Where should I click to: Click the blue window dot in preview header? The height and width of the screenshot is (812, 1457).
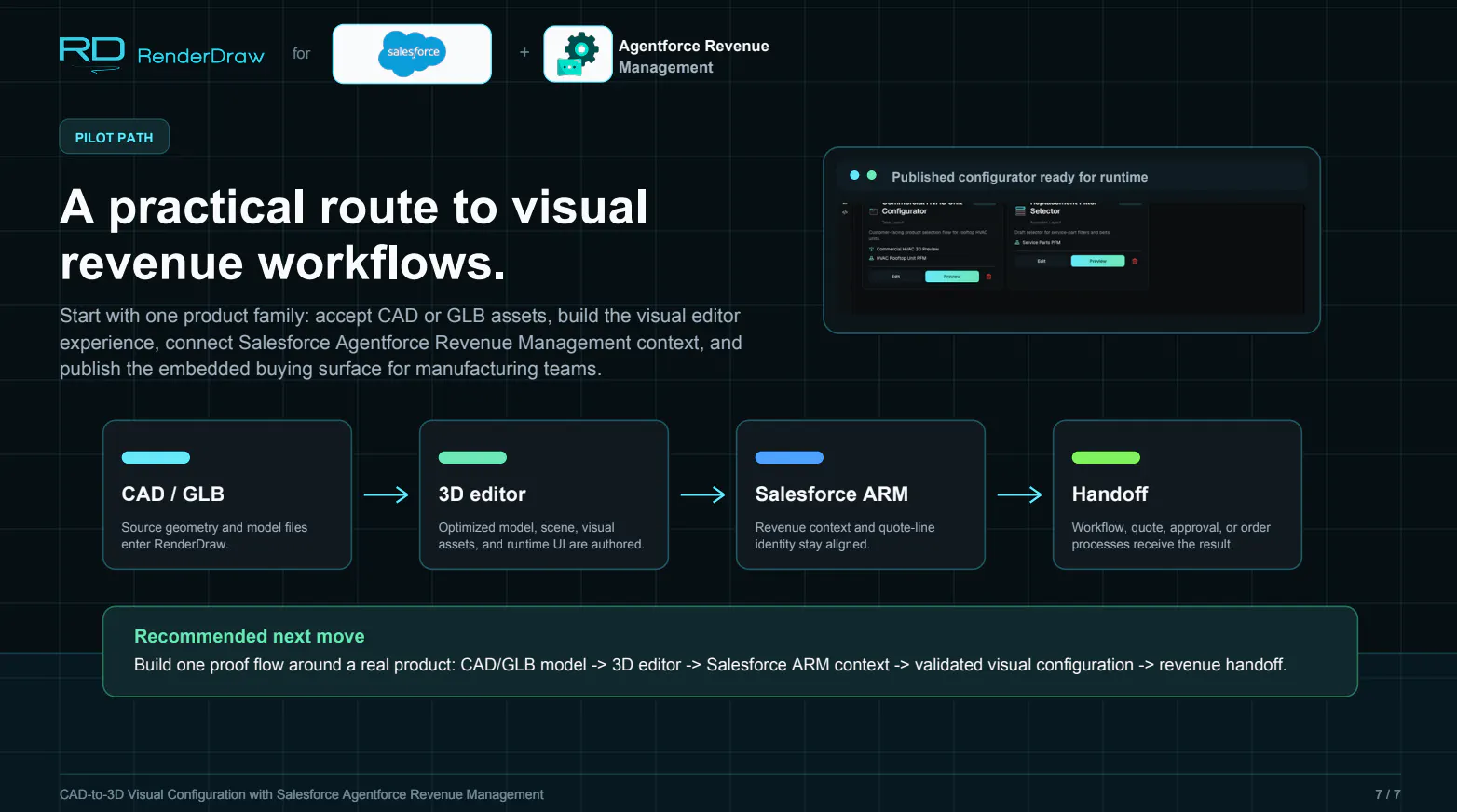(854, 175)
